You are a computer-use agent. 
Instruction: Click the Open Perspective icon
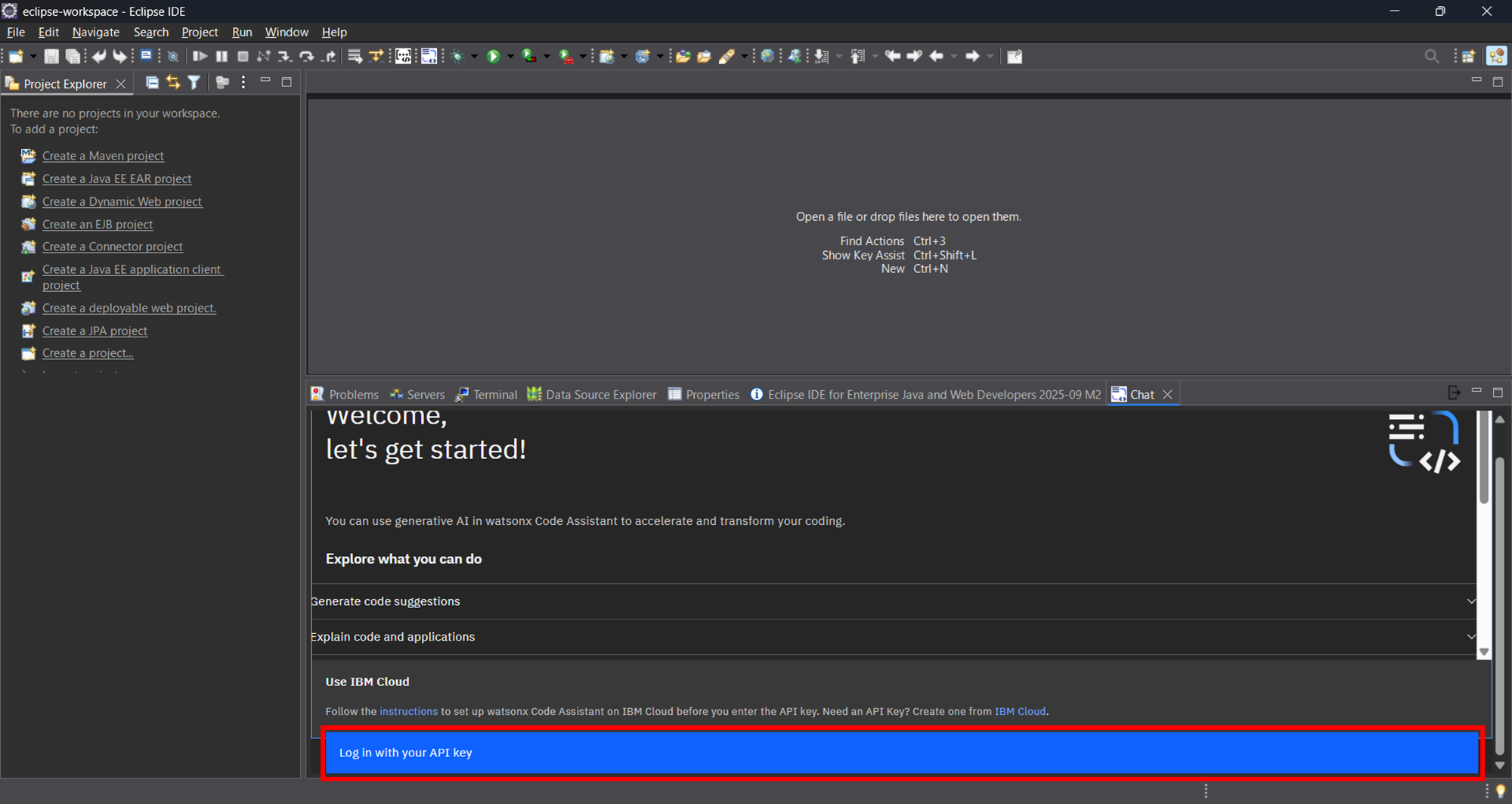tap(1468, 56)
